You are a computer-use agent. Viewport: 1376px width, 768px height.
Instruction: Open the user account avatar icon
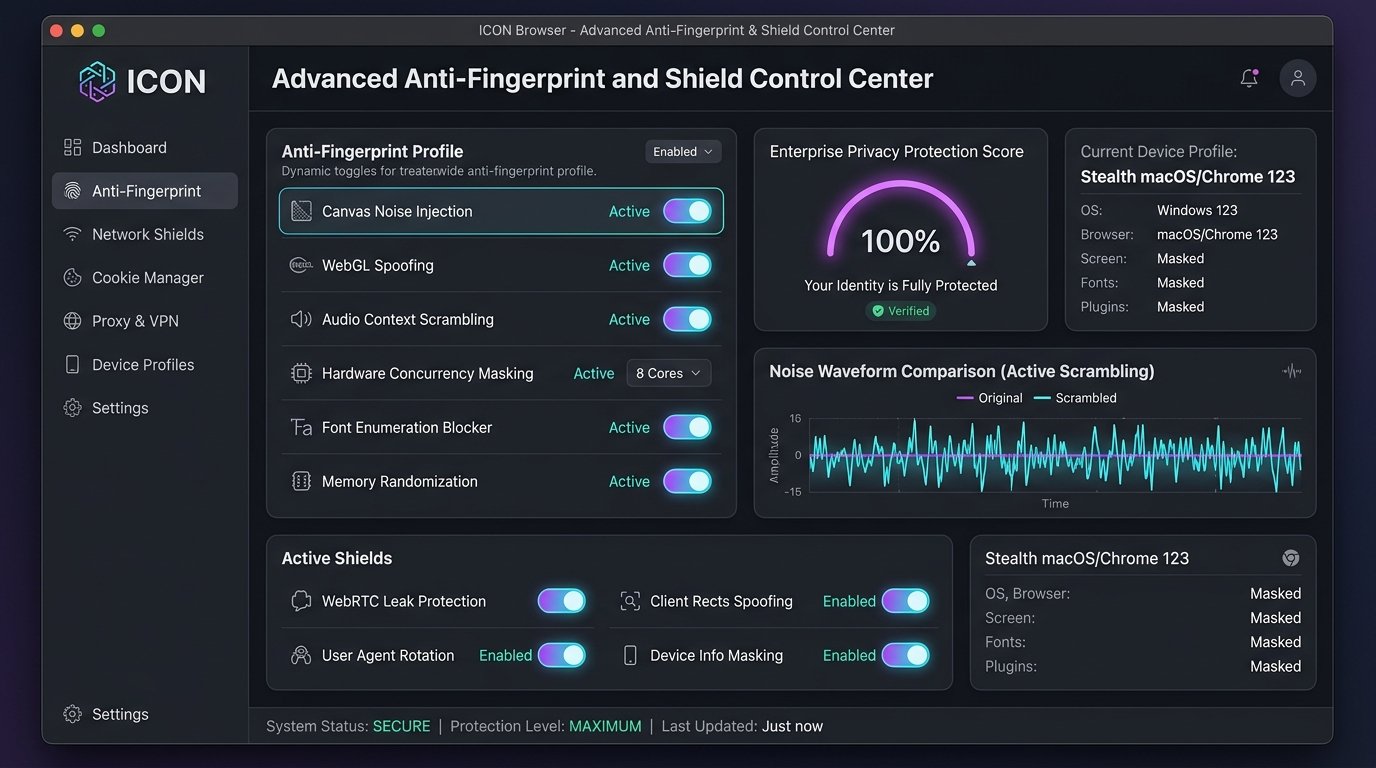click(1298, 78)
